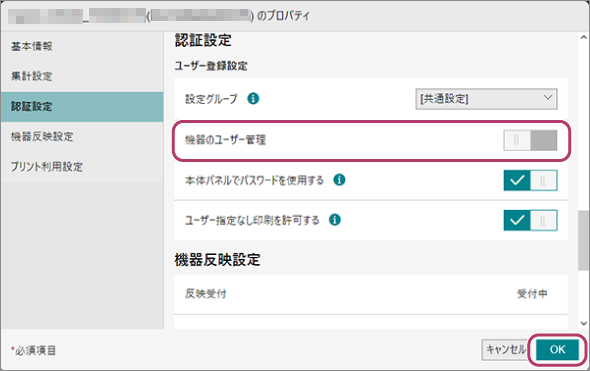Viewport: 590px width, 371px height.
Task: Show info for 本体パネルでパスワードを使用する
Action: tap(339, 180)
